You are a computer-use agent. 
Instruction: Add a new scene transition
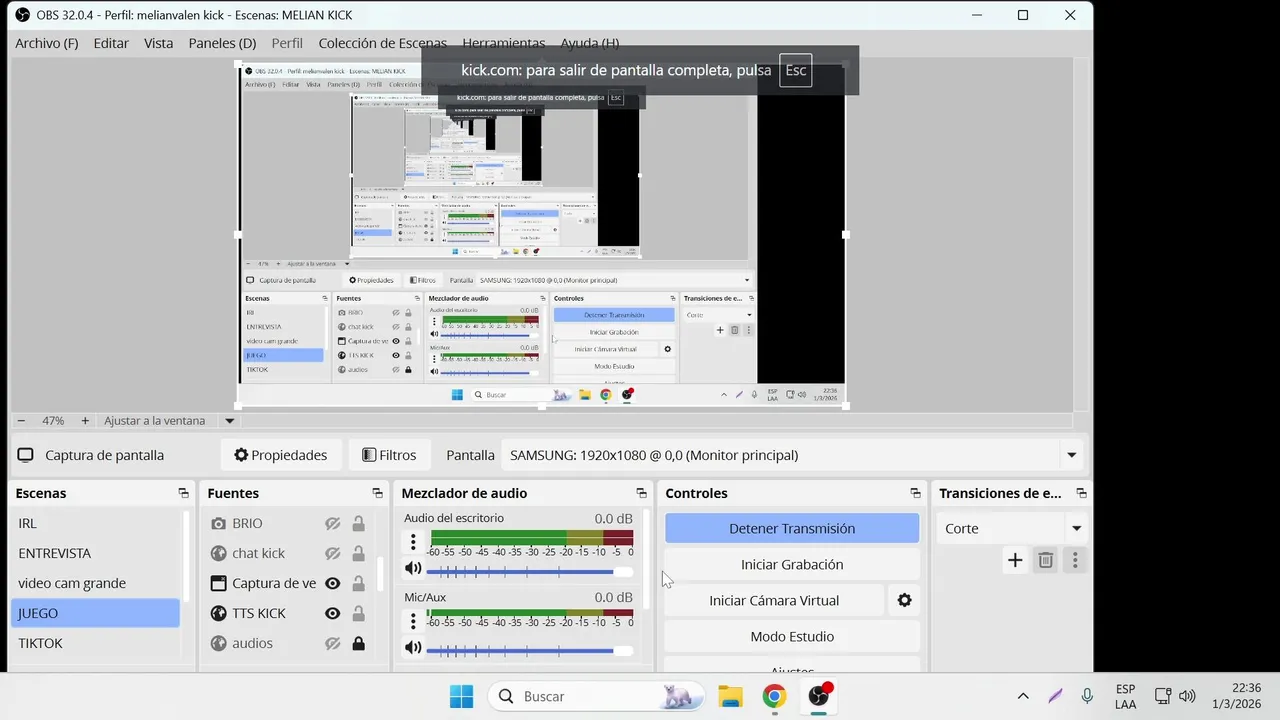[x=1015, y=560]
